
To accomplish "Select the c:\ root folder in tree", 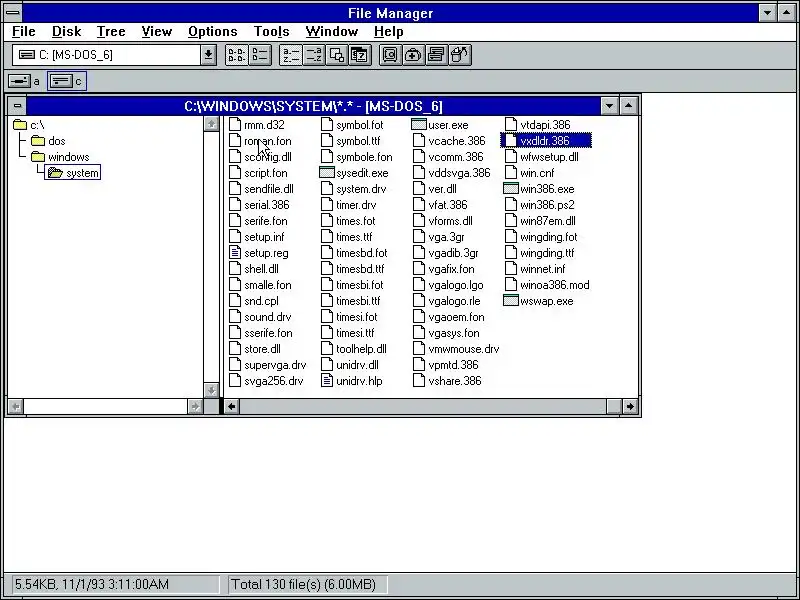I will [29, 125].
